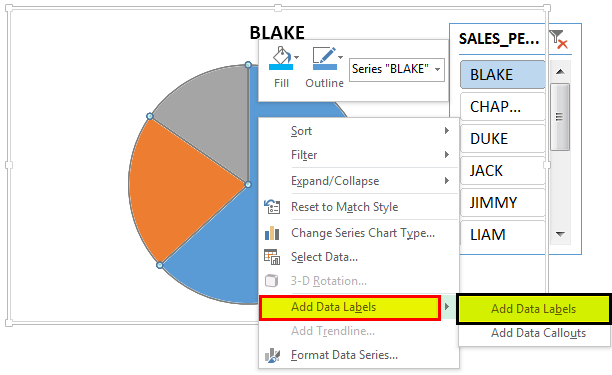Image resolution: width=612 pixels, height=375 pixels.
Task: Click the slicer scroll down arrow
Action: (x=560, y=234)
